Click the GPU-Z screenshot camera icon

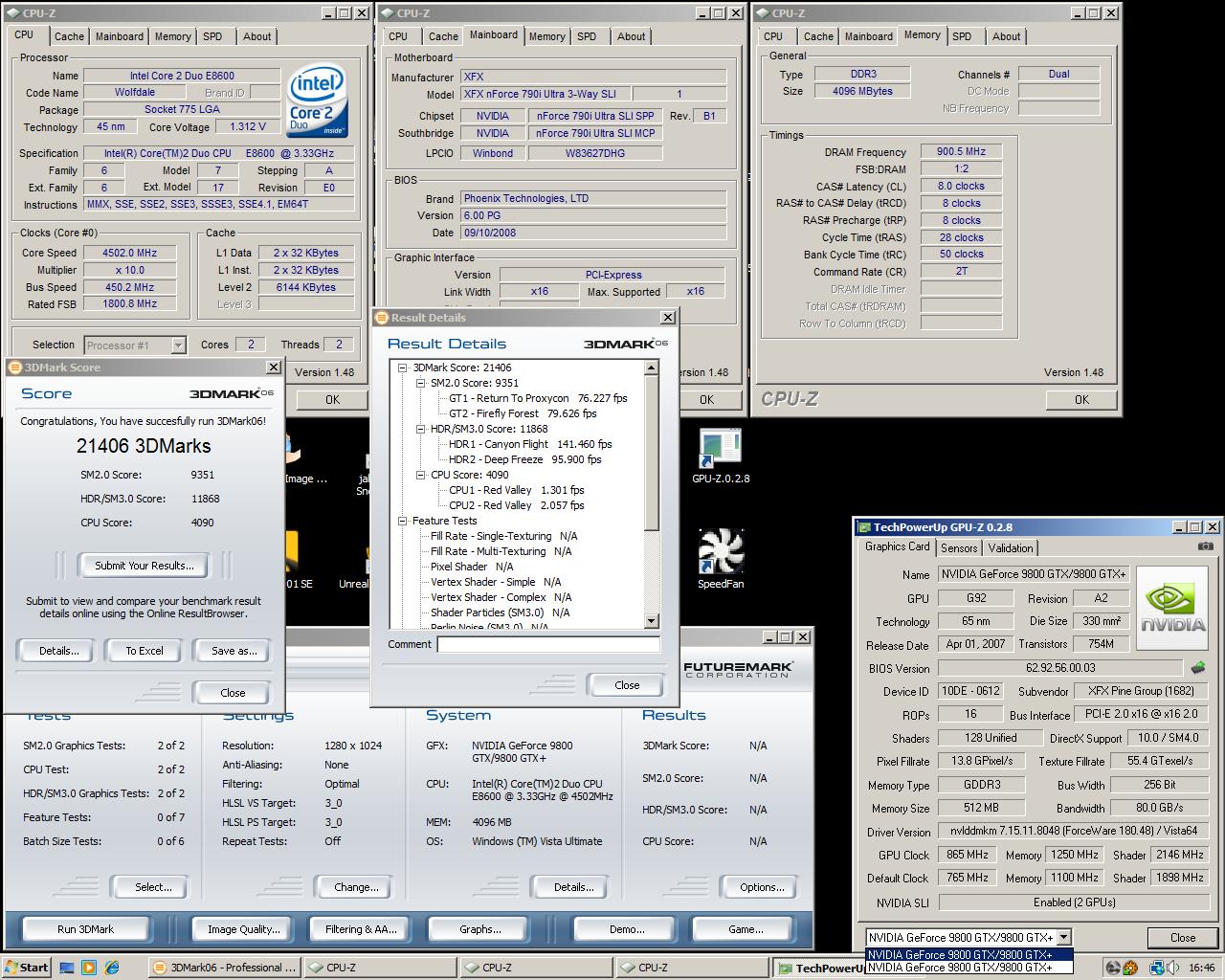pyautogui.click(x=1205, y=546)
